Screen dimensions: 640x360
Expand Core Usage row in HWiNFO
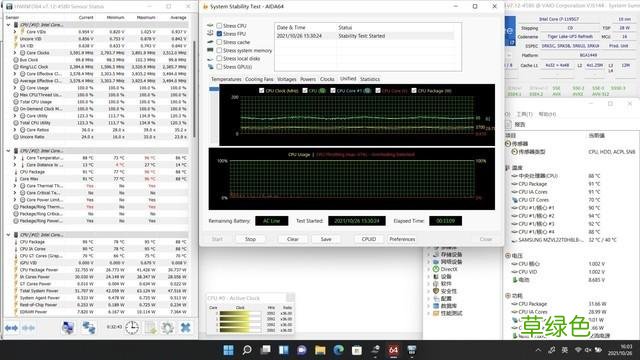15,88
